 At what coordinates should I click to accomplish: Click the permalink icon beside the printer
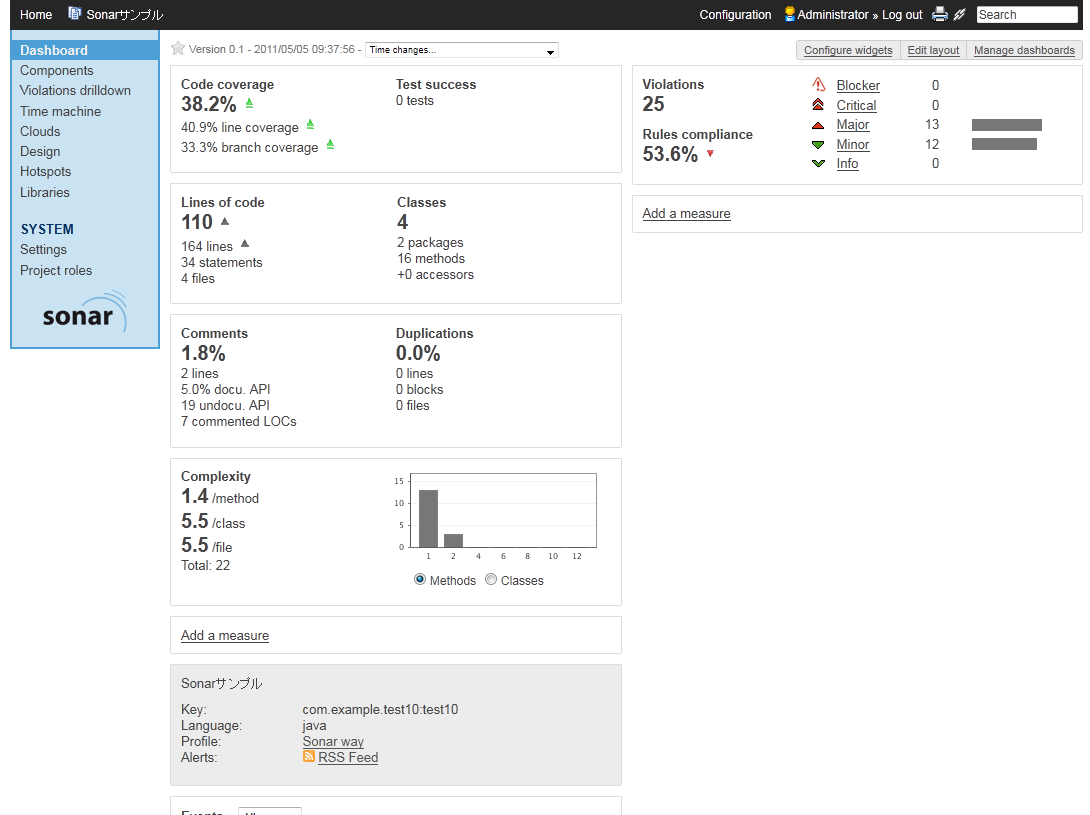(960, 14)
